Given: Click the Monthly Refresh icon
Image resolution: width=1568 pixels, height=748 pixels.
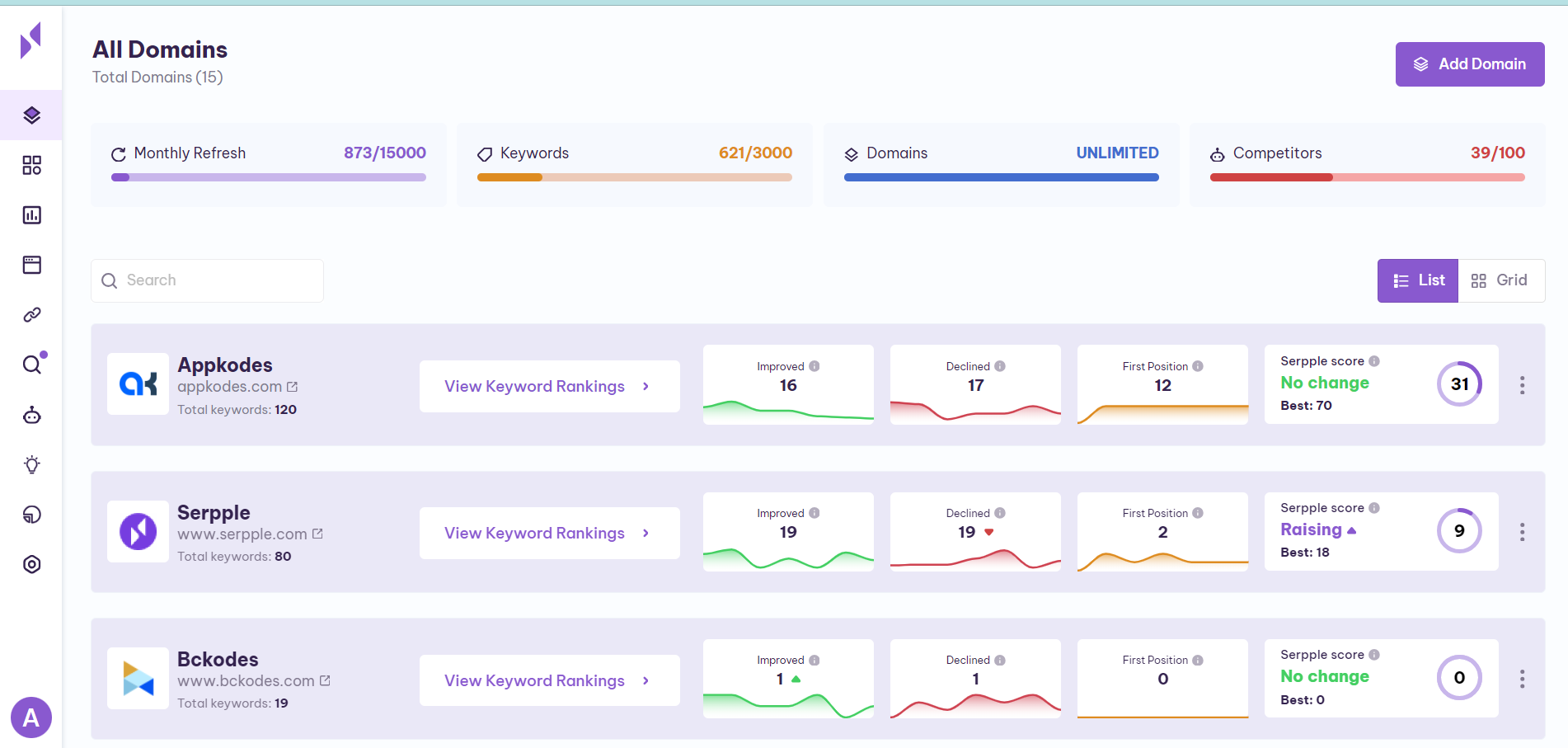Looking at the screenshot, I should (119, 154).
